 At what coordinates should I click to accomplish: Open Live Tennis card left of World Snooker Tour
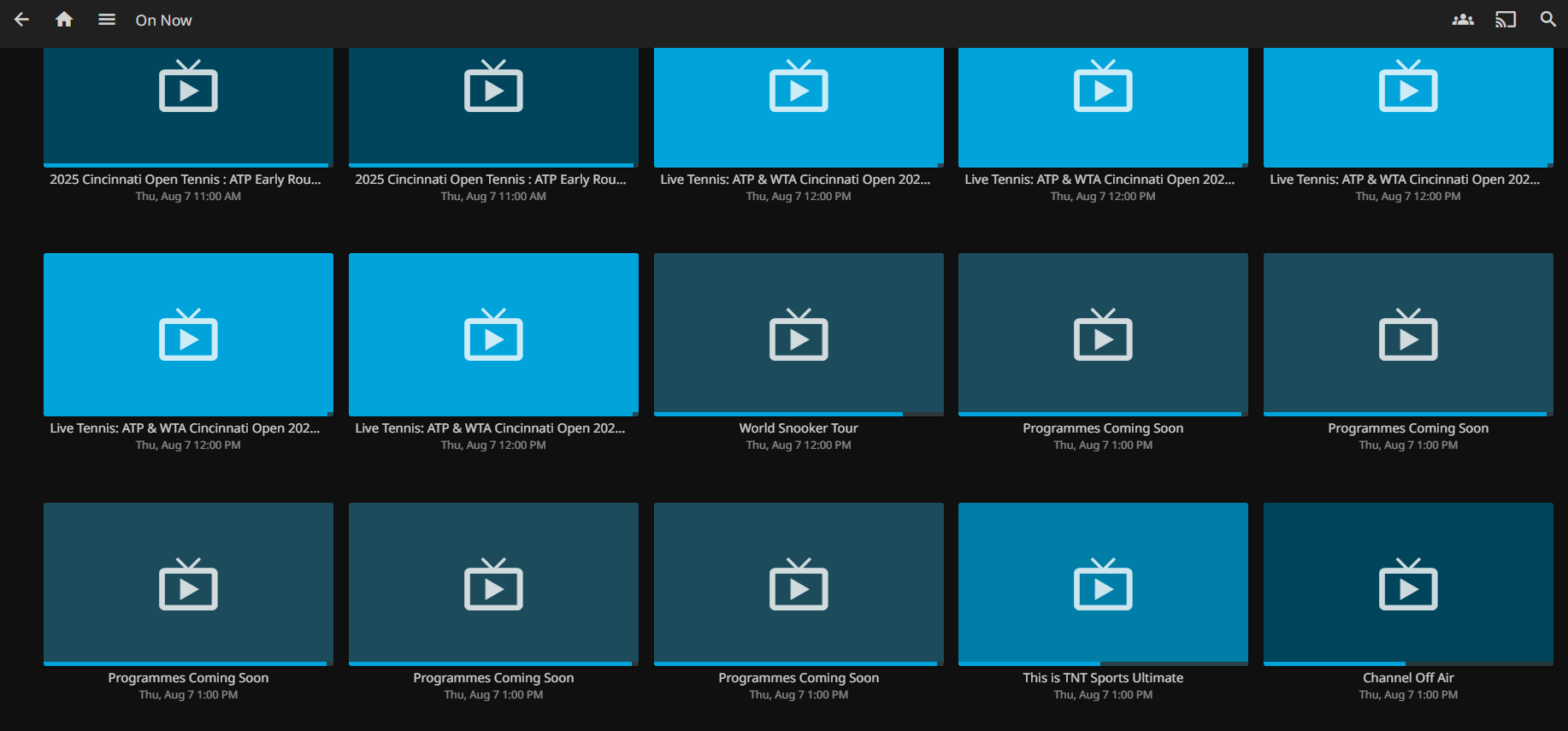tap(493, 333)
